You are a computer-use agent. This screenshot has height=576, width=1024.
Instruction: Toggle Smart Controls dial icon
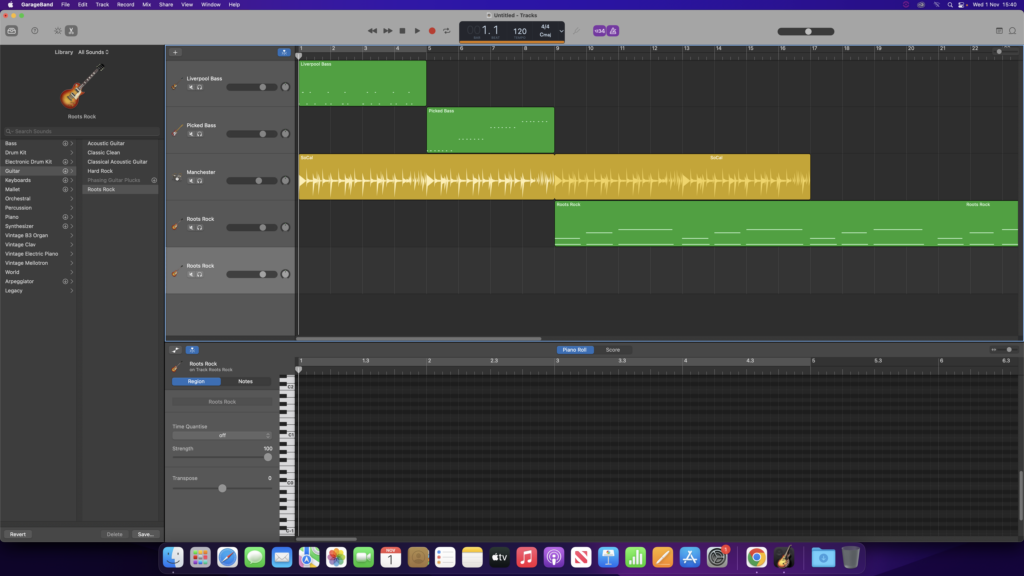[x=57, y=31]
